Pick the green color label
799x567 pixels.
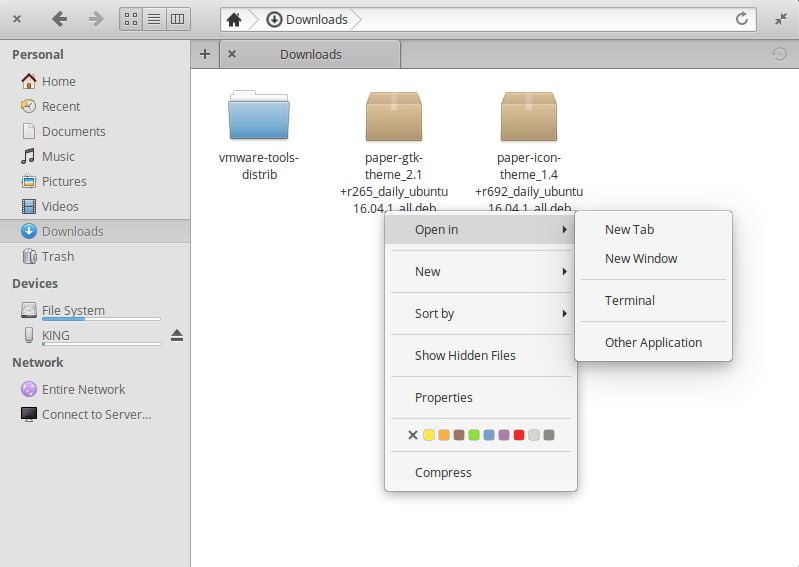tap(474, 435)
